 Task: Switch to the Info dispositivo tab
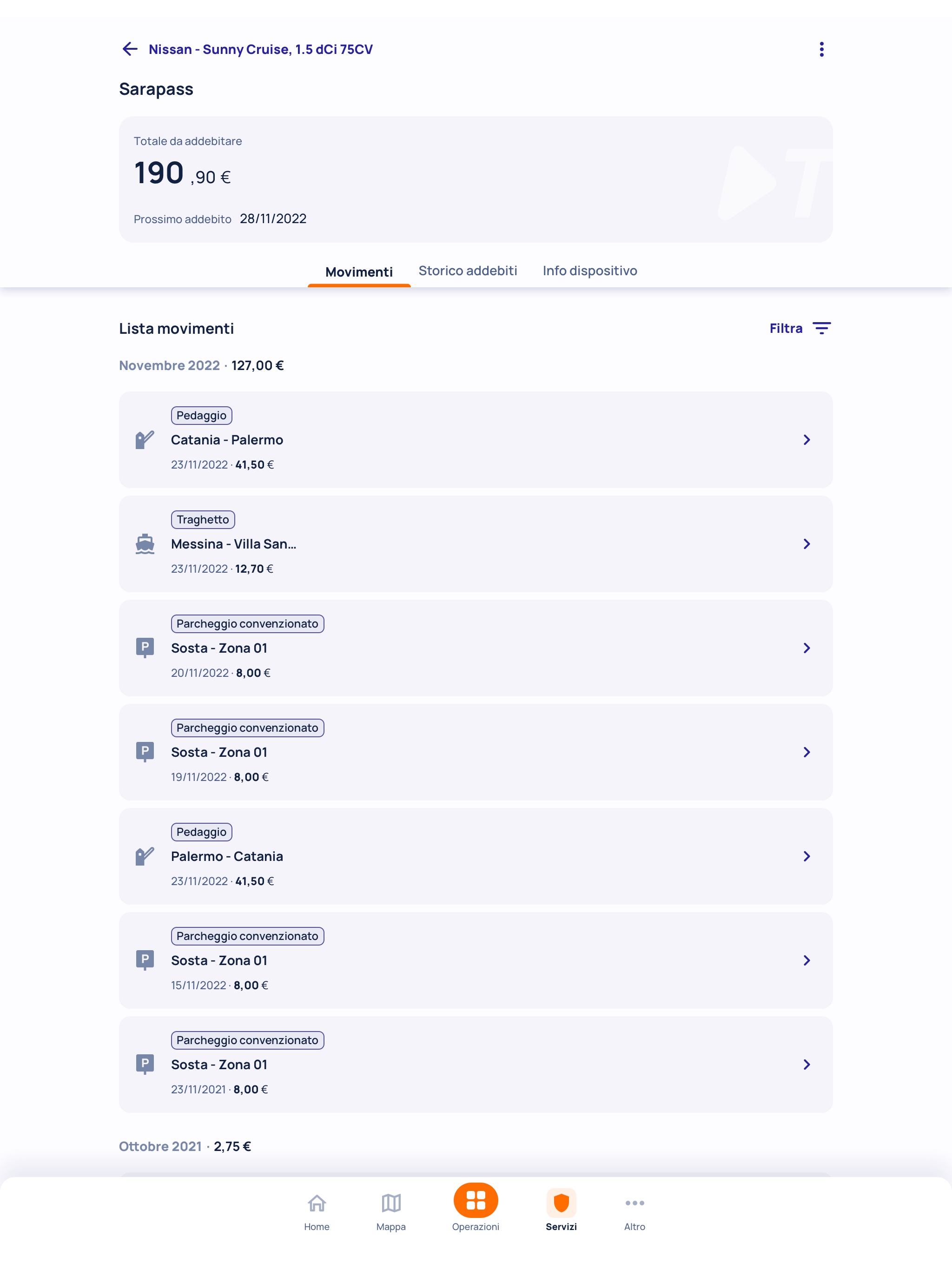[590, 271]
